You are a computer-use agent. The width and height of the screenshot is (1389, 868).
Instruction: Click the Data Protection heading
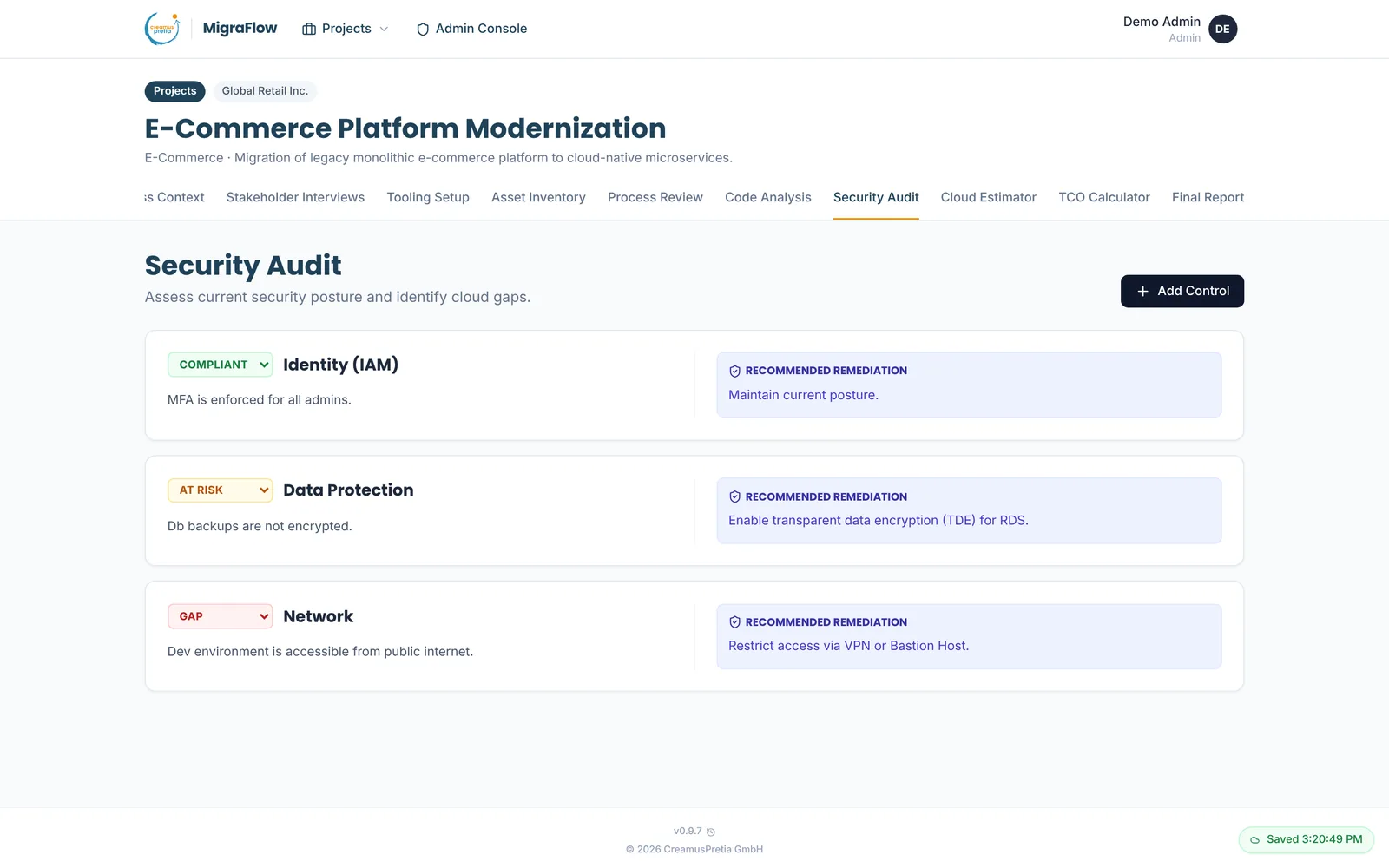pos(348,490)
